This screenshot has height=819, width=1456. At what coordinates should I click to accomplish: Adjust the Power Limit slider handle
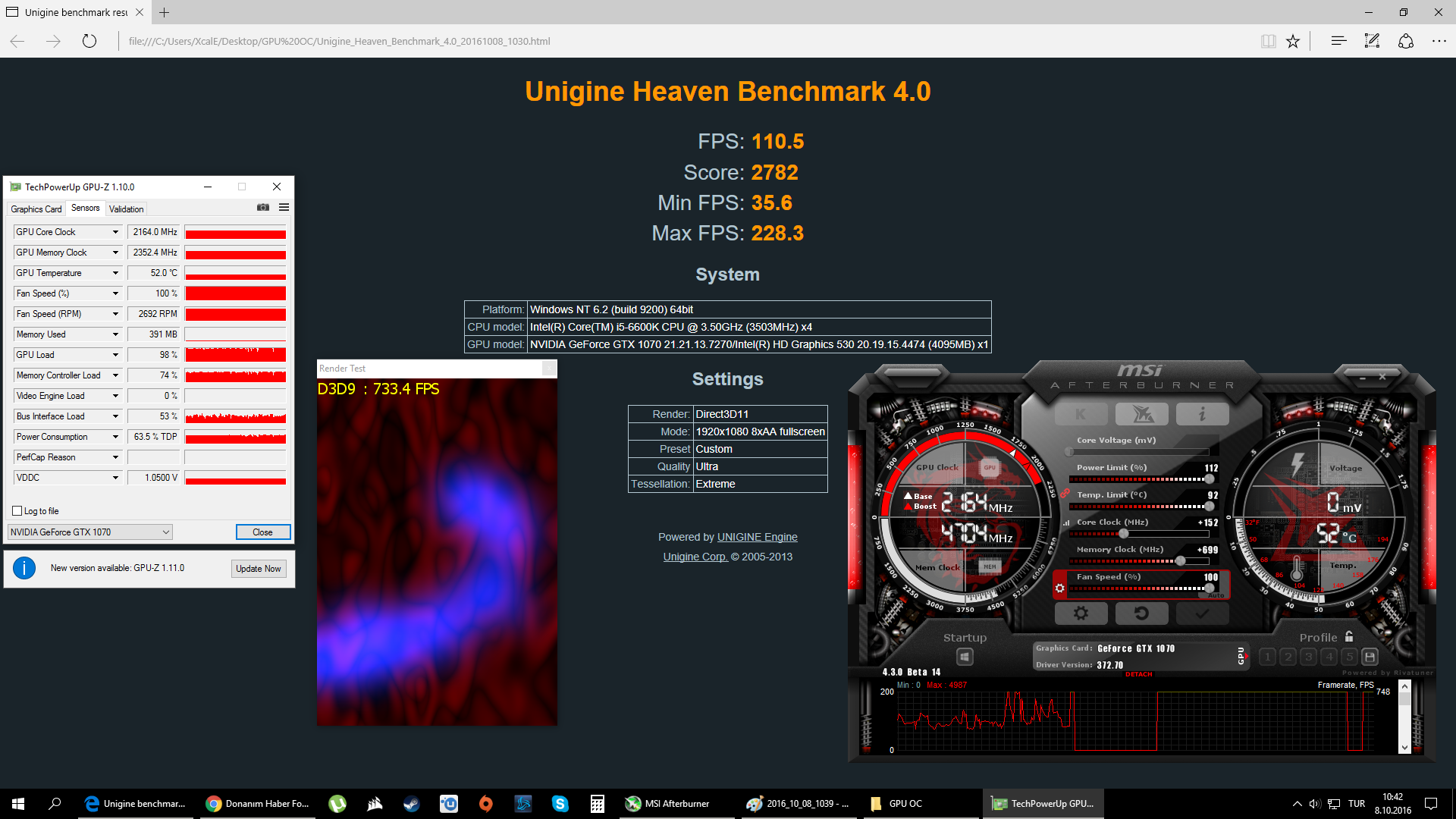(1209, 479)
